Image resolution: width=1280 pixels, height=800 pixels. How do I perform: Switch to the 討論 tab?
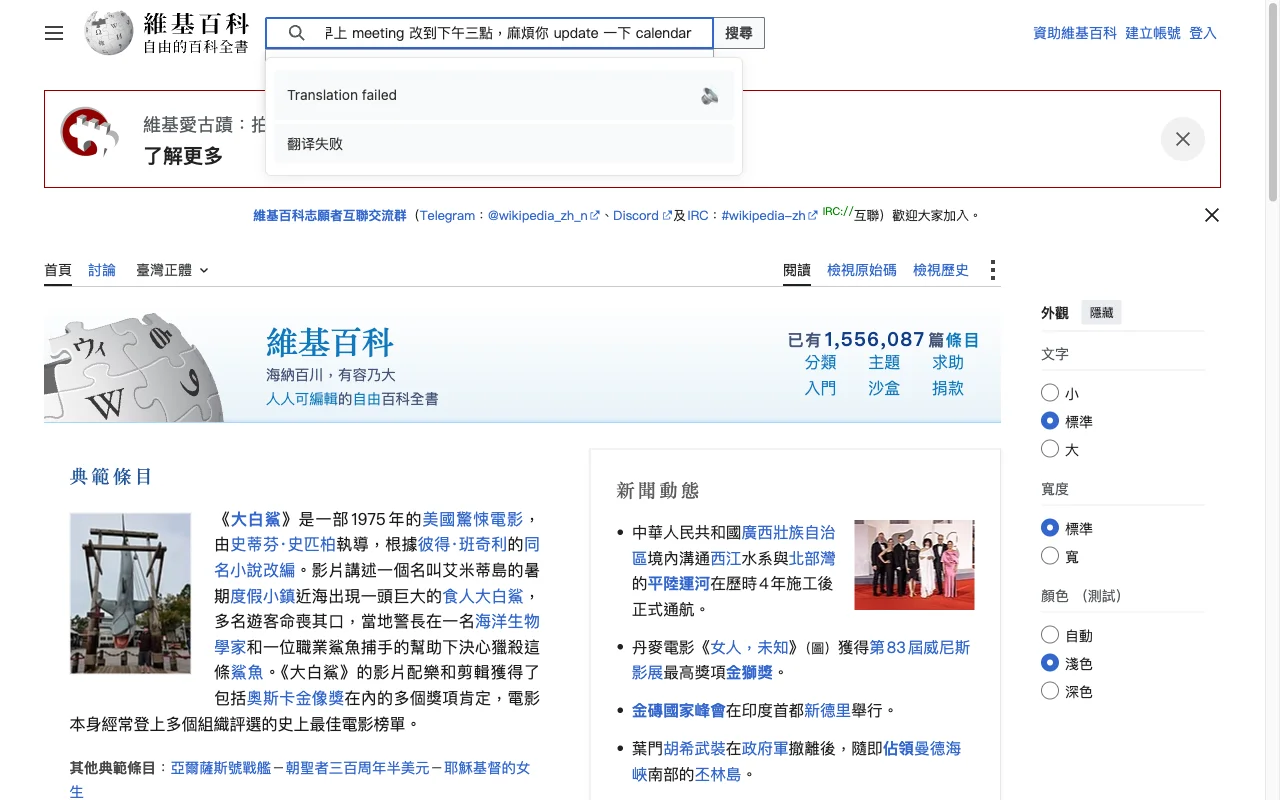(x=102, y=270)
